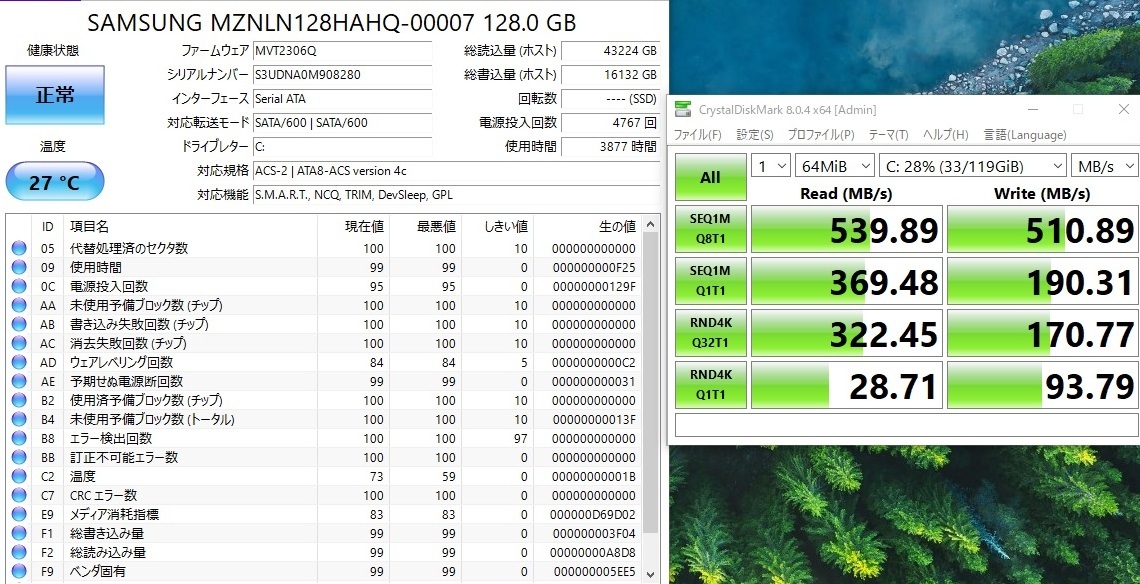1140x584 pixels.
Task: Click the status circle for ベンダ固有 row
Action: tap(19, 572)
